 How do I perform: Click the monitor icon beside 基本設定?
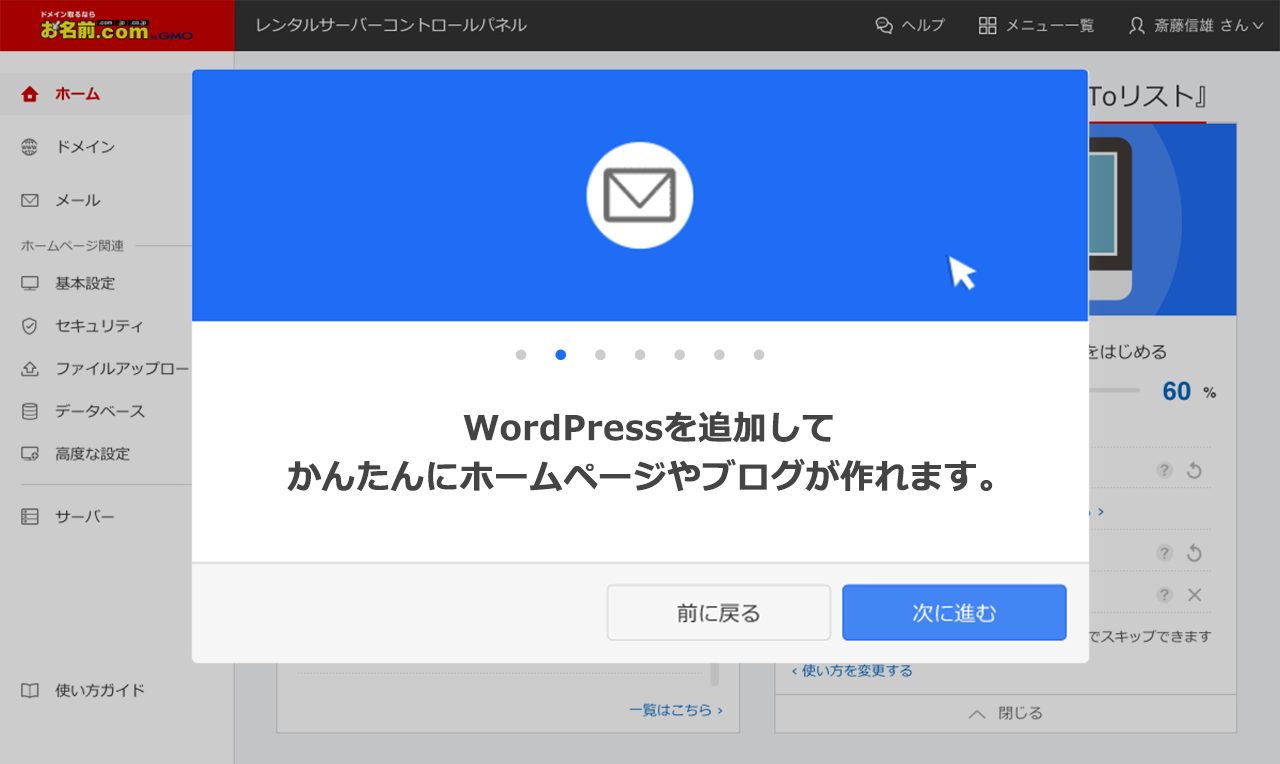pos(30,283)
